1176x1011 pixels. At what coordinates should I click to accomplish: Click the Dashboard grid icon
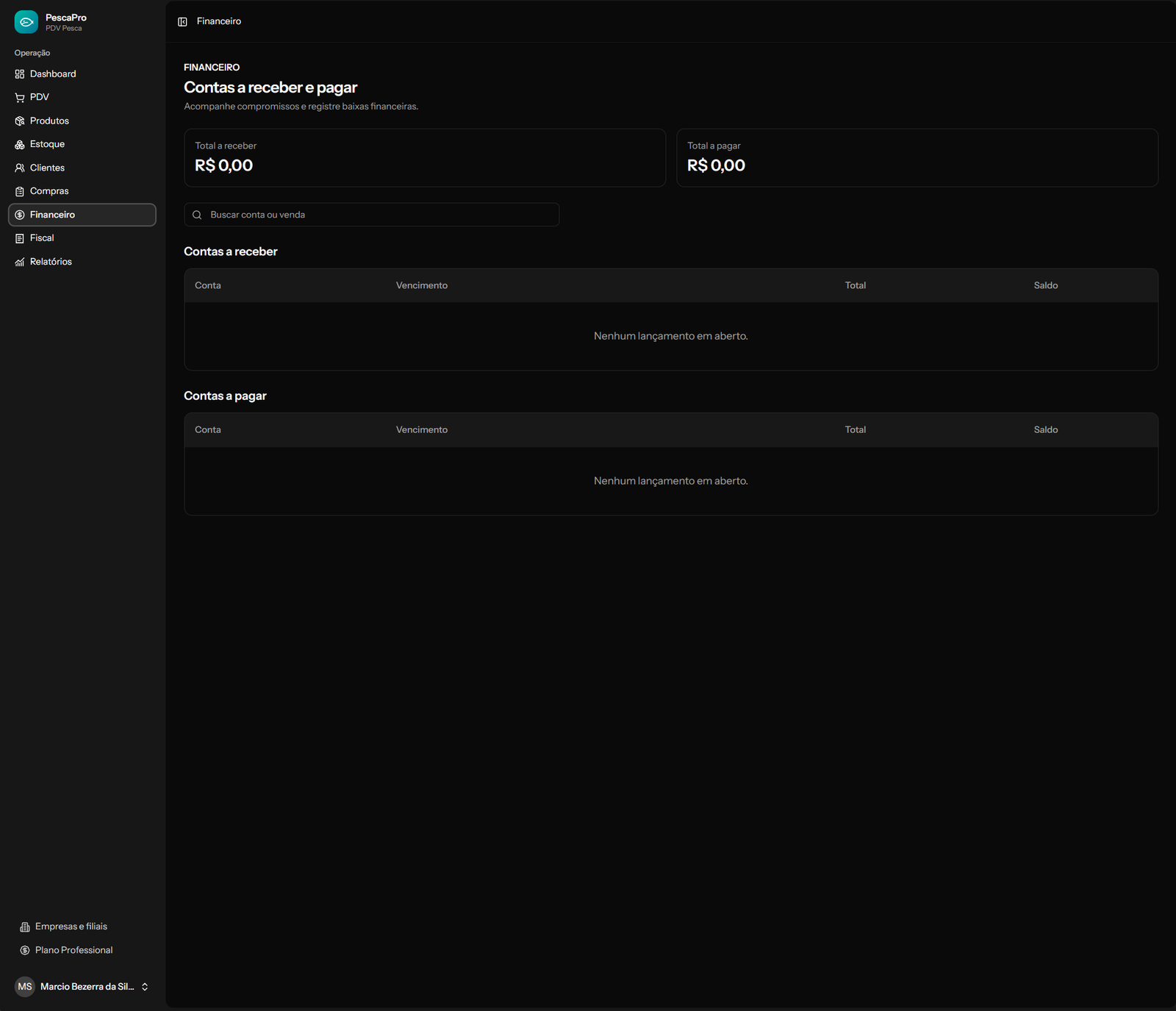coord(20,74)
